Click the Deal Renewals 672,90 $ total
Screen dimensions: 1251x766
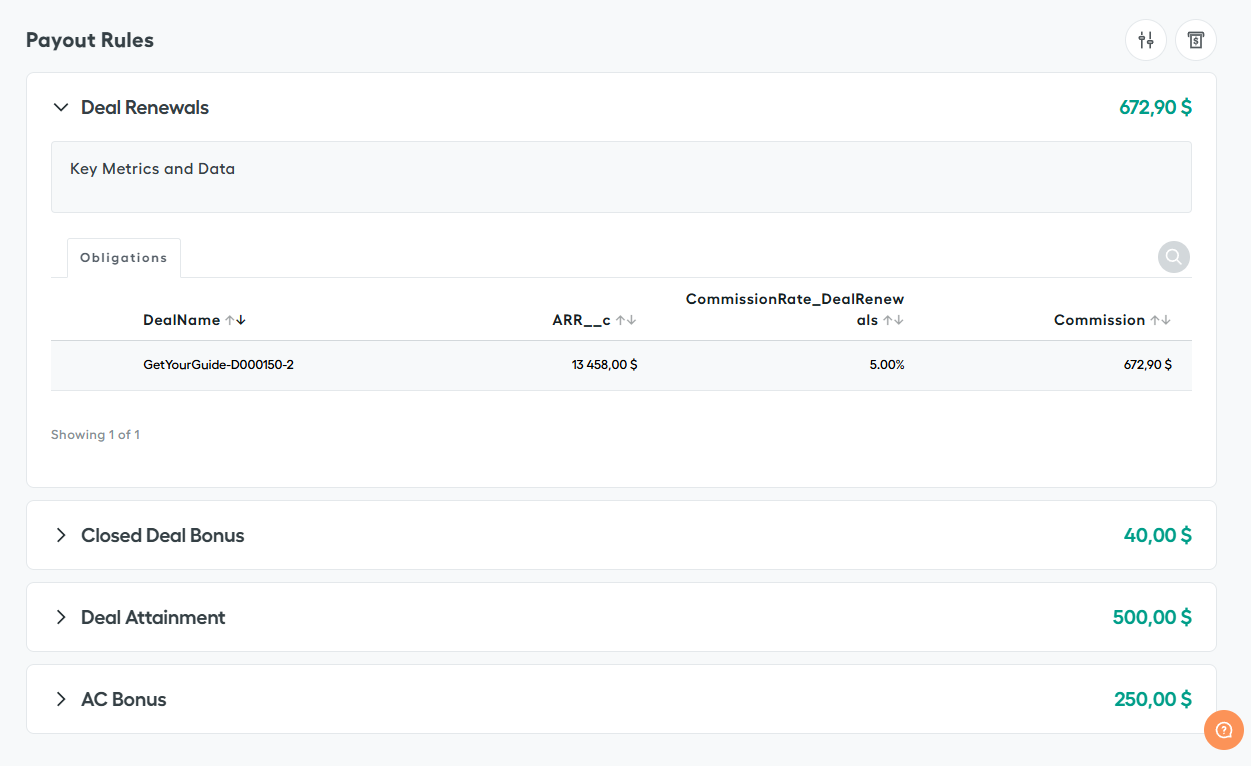tap(1155, 107)
